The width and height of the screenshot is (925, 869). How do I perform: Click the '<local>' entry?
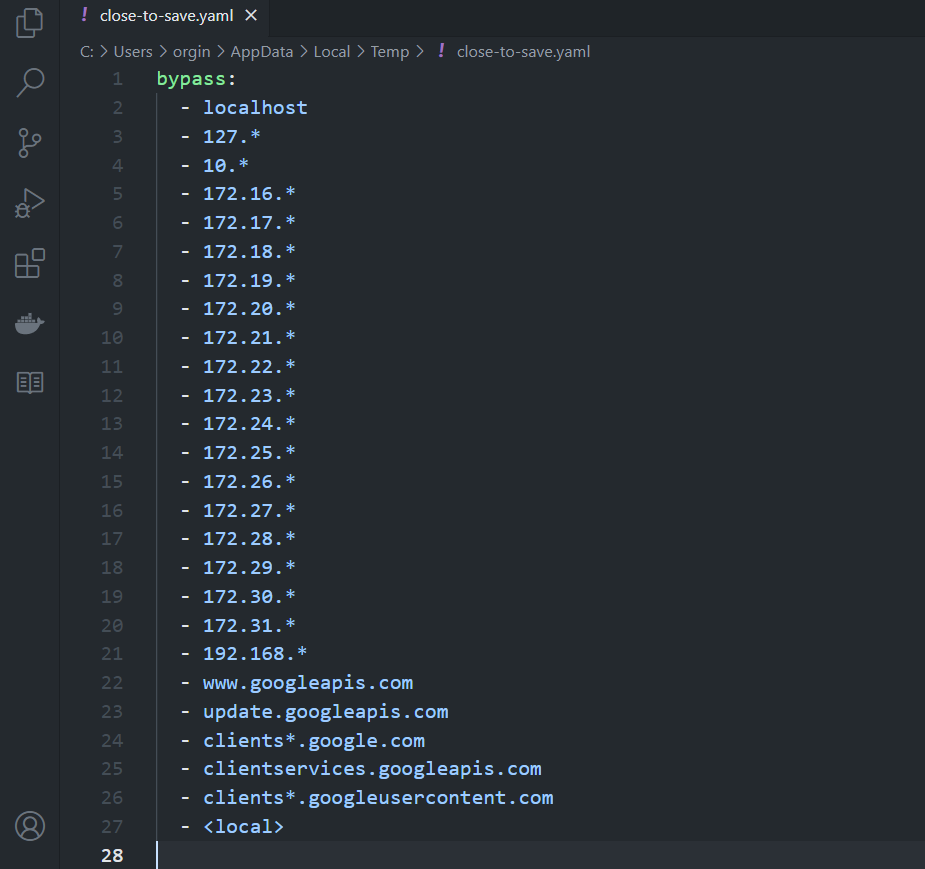[x=243, y=827]
